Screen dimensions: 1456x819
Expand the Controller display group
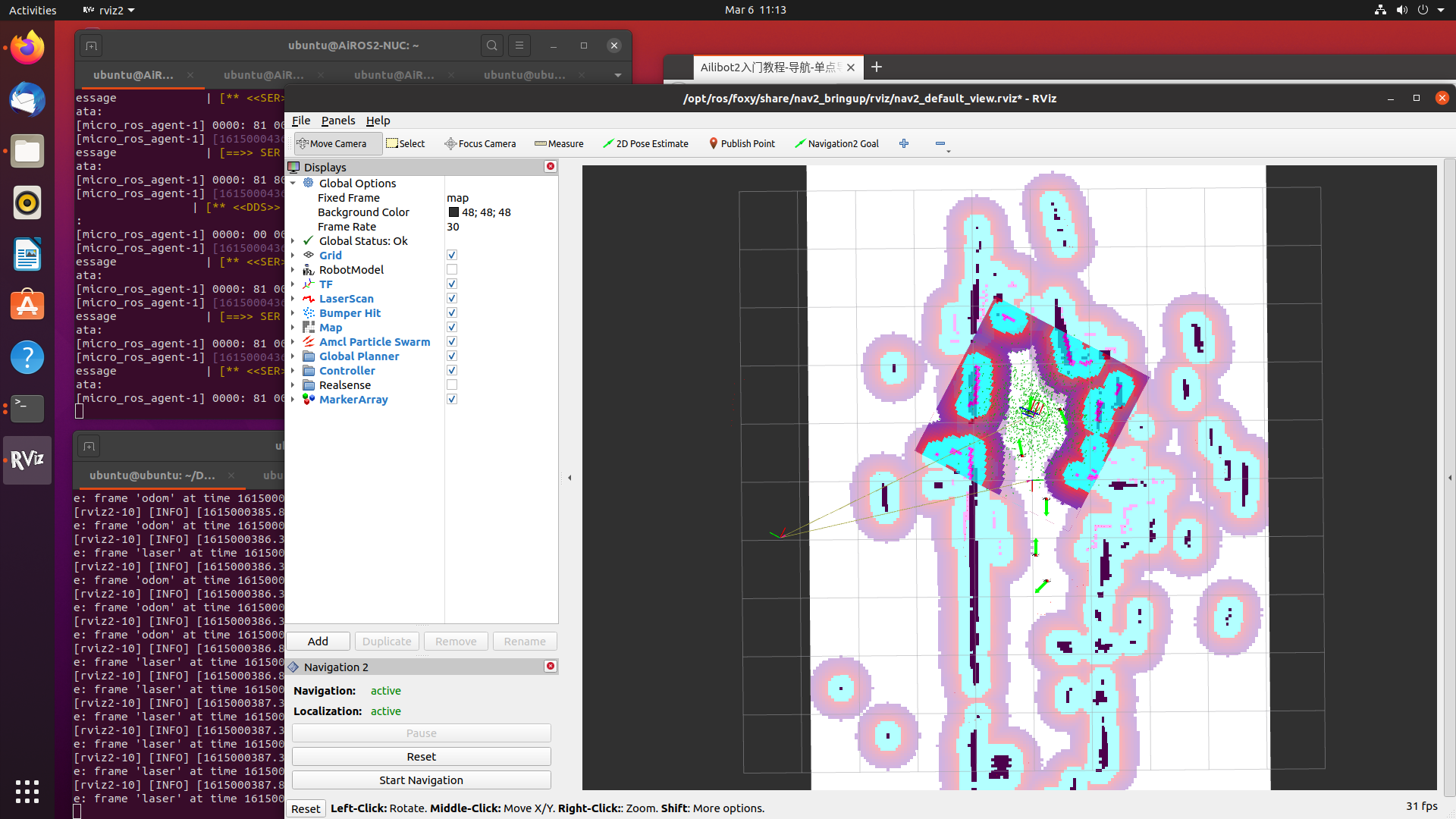point(294,370)
